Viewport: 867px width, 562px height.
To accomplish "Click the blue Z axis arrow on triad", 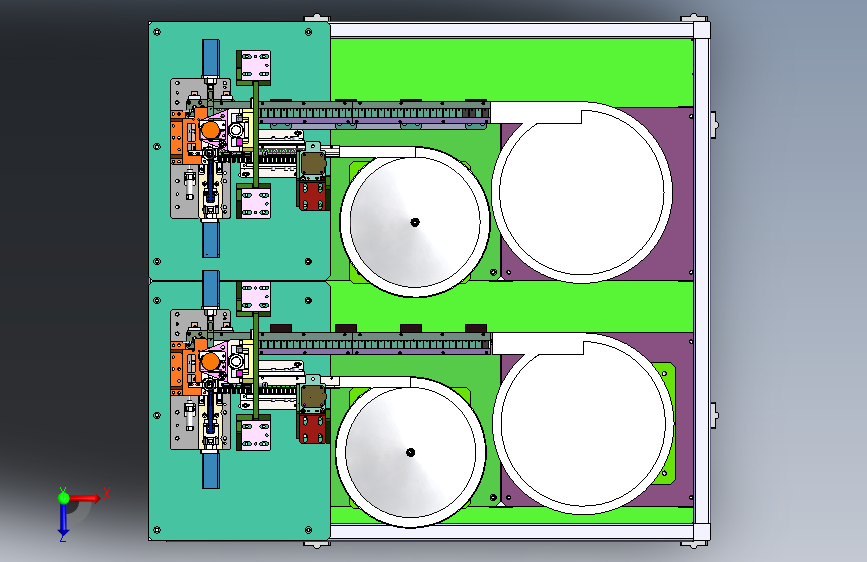I will (x=63, y=519).
